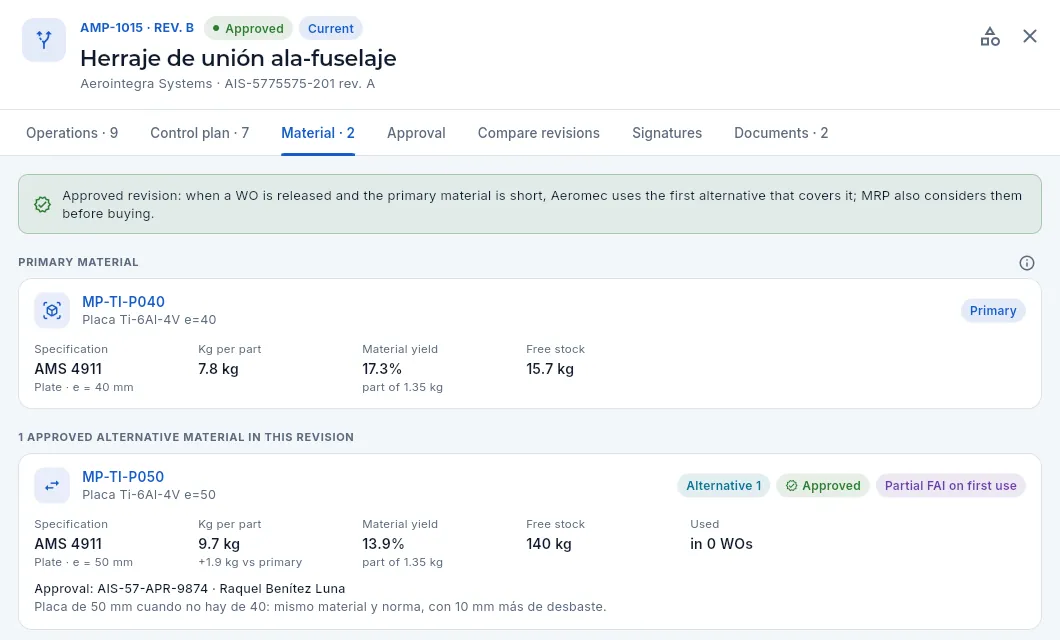
Task: Click the swap arrows icon next to MP-TI-P050
Action: pyautogui.click(x=52, y=485)
